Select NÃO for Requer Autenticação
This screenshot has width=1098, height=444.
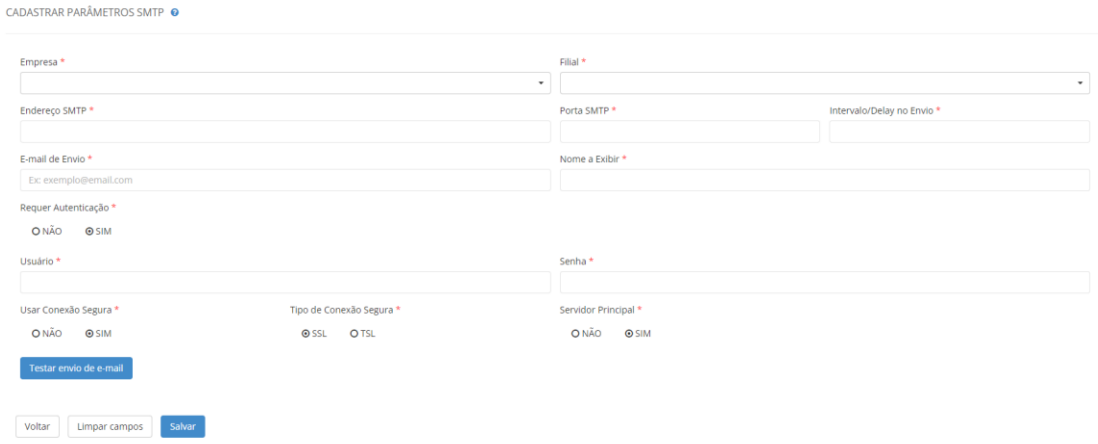pyautogui.click(x=36, y=231)
